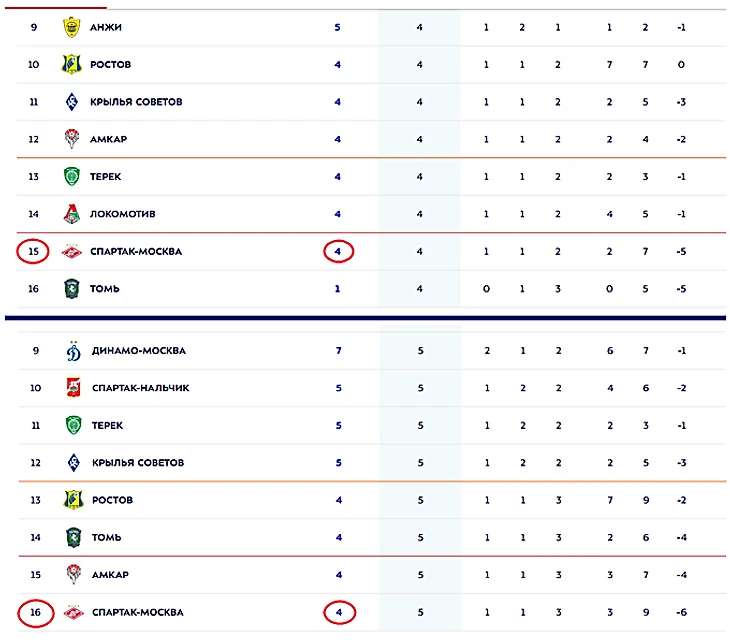730x644 pixels.
Task: Click Динамо-Москва's points value 7
Action: [338, 351]
